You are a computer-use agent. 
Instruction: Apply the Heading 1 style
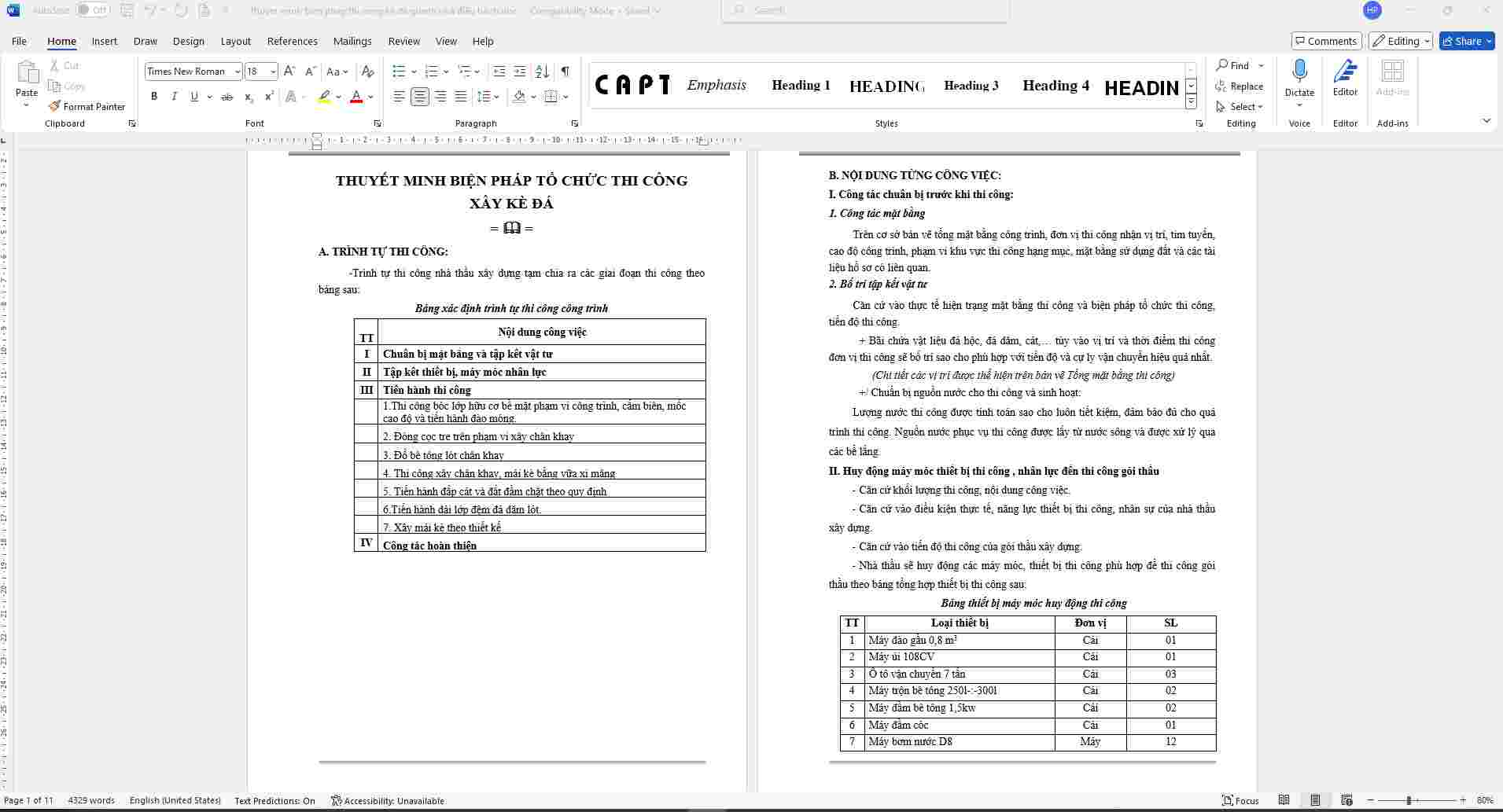click(801, 85)
